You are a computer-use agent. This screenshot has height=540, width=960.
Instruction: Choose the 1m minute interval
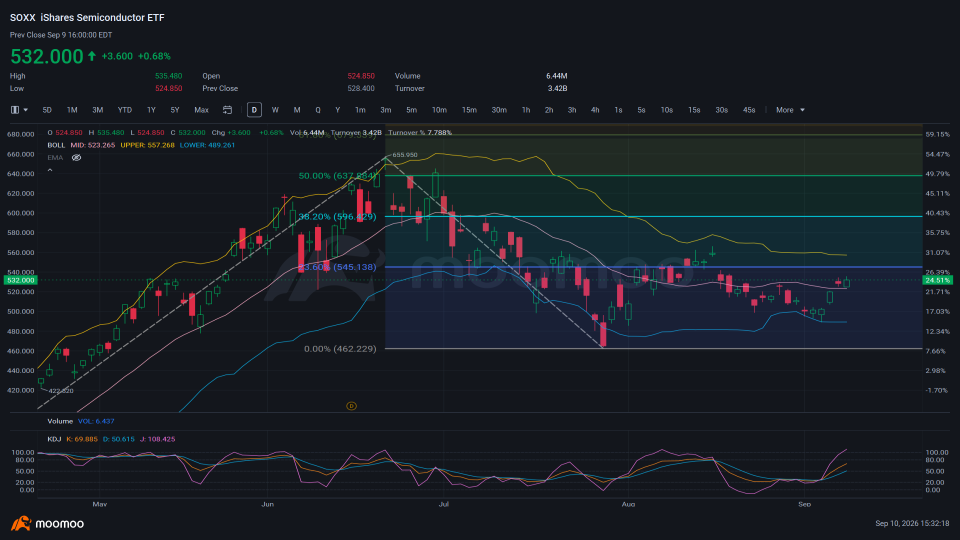[x=361, y=110]
